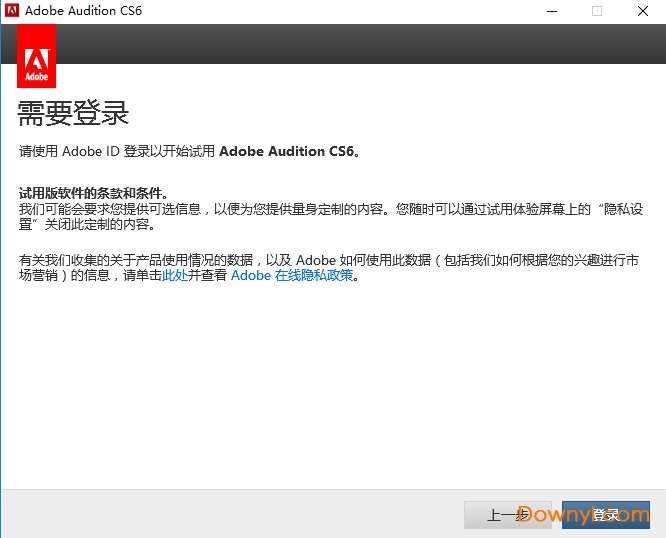This screenshot has height=538, width=666.
Task: Maximize the Adobe Audition CS6 window
Action: click(597, 11)
